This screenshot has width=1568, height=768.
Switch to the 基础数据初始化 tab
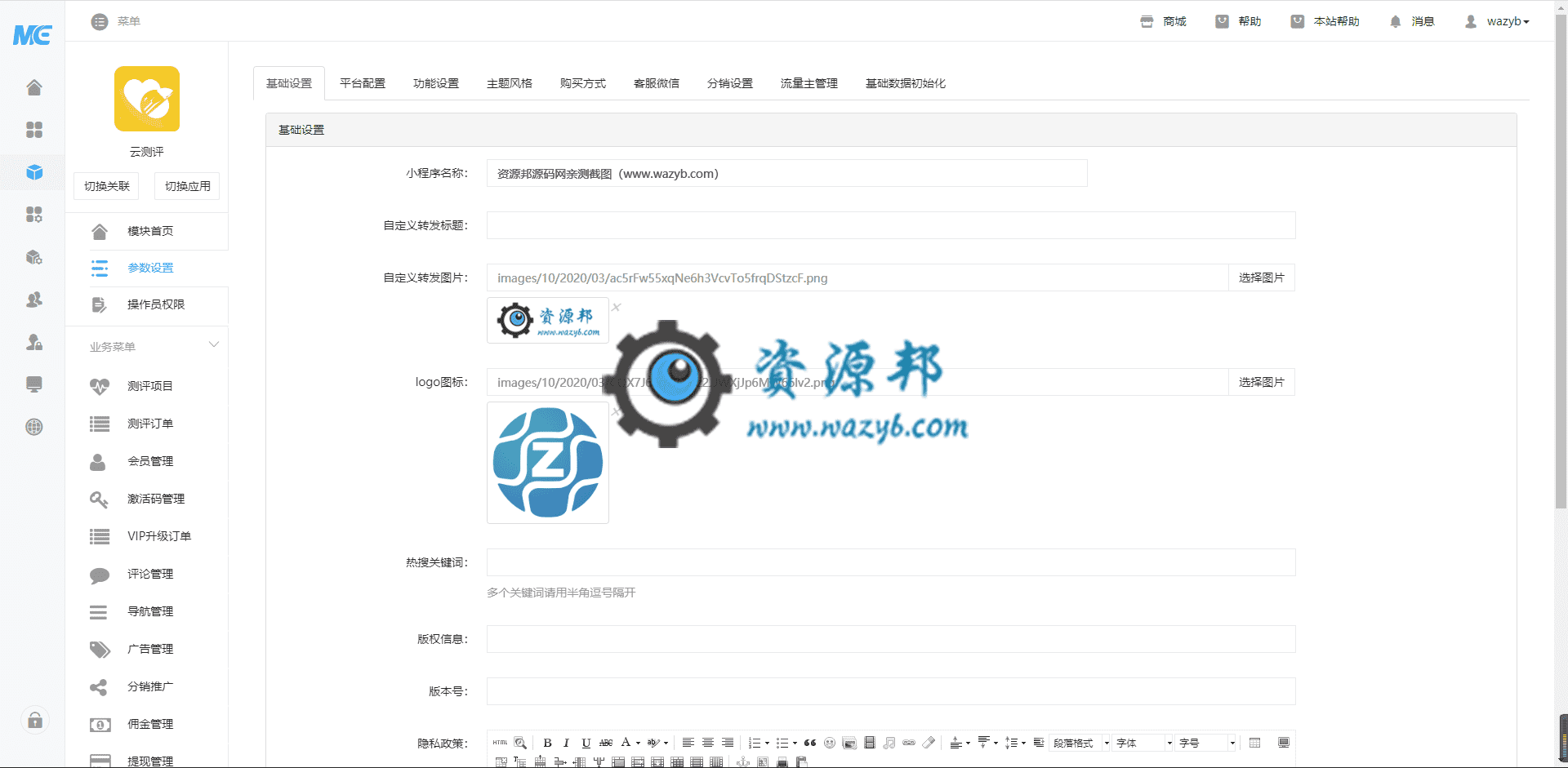pyautogui.click(x=906, y=83)
